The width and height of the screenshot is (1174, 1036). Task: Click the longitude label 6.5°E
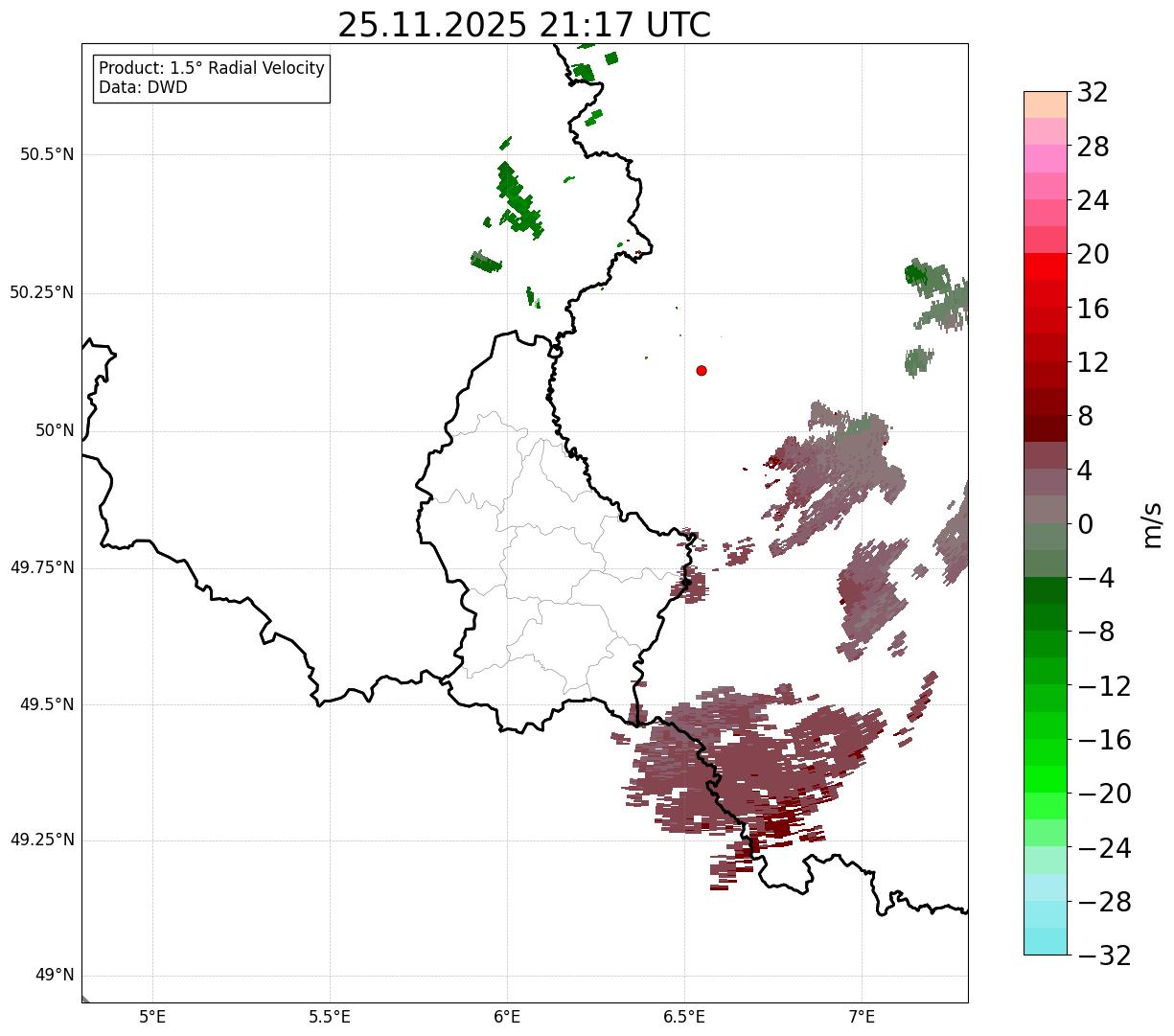point(684,1017)
